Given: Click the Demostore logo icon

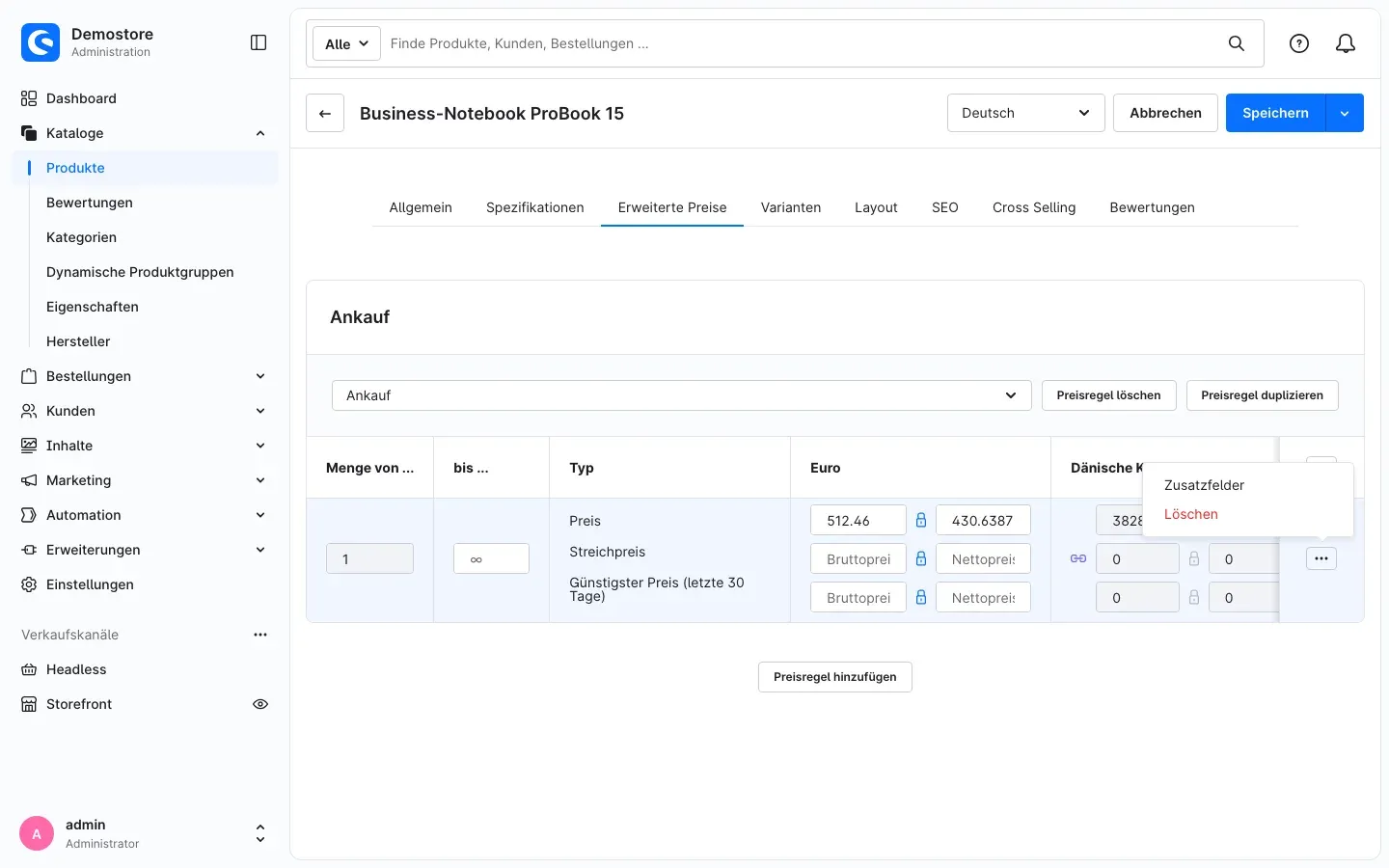Looking at the screenshot, I should [41, 42].
